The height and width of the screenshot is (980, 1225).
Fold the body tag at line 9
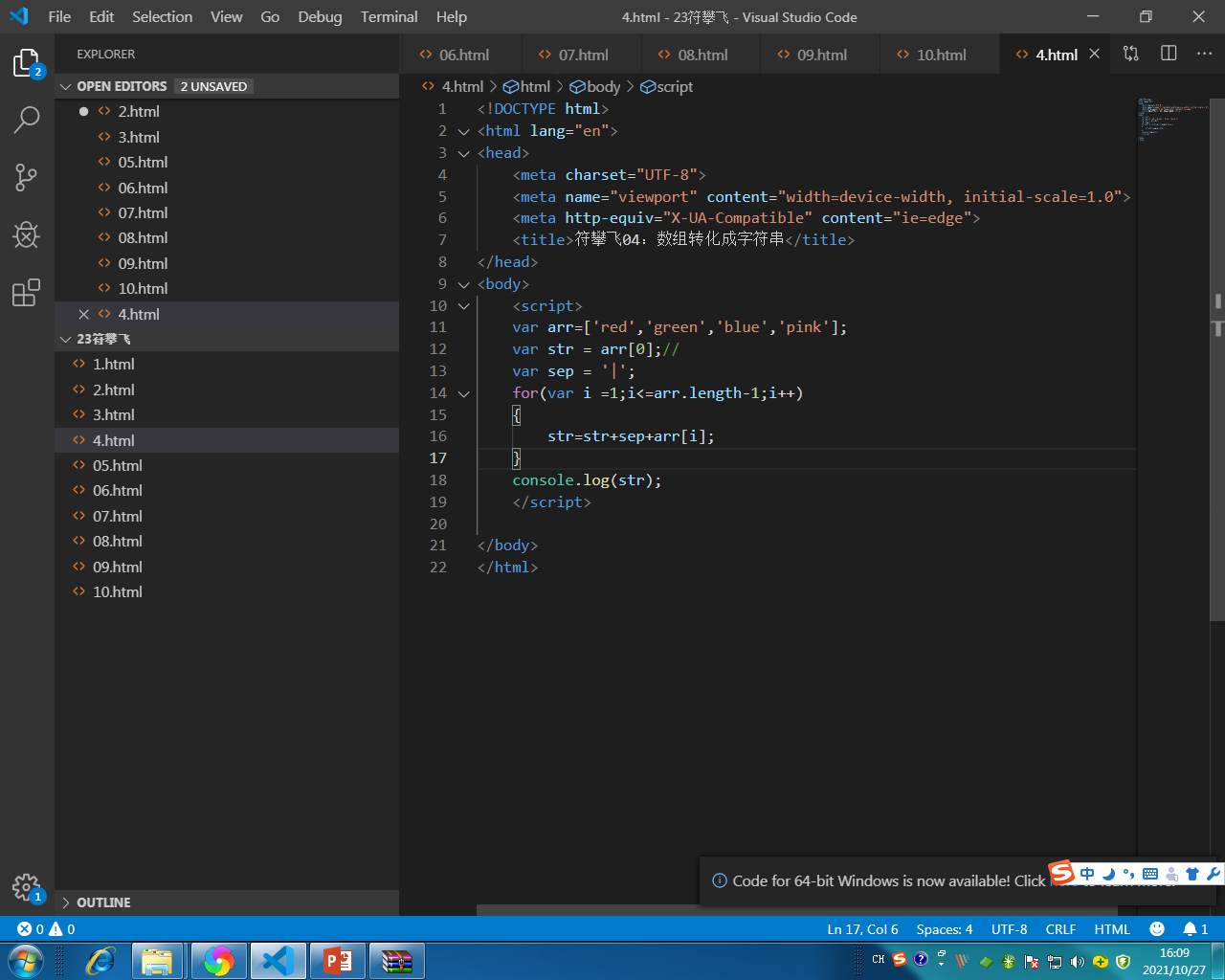point(464,284)
